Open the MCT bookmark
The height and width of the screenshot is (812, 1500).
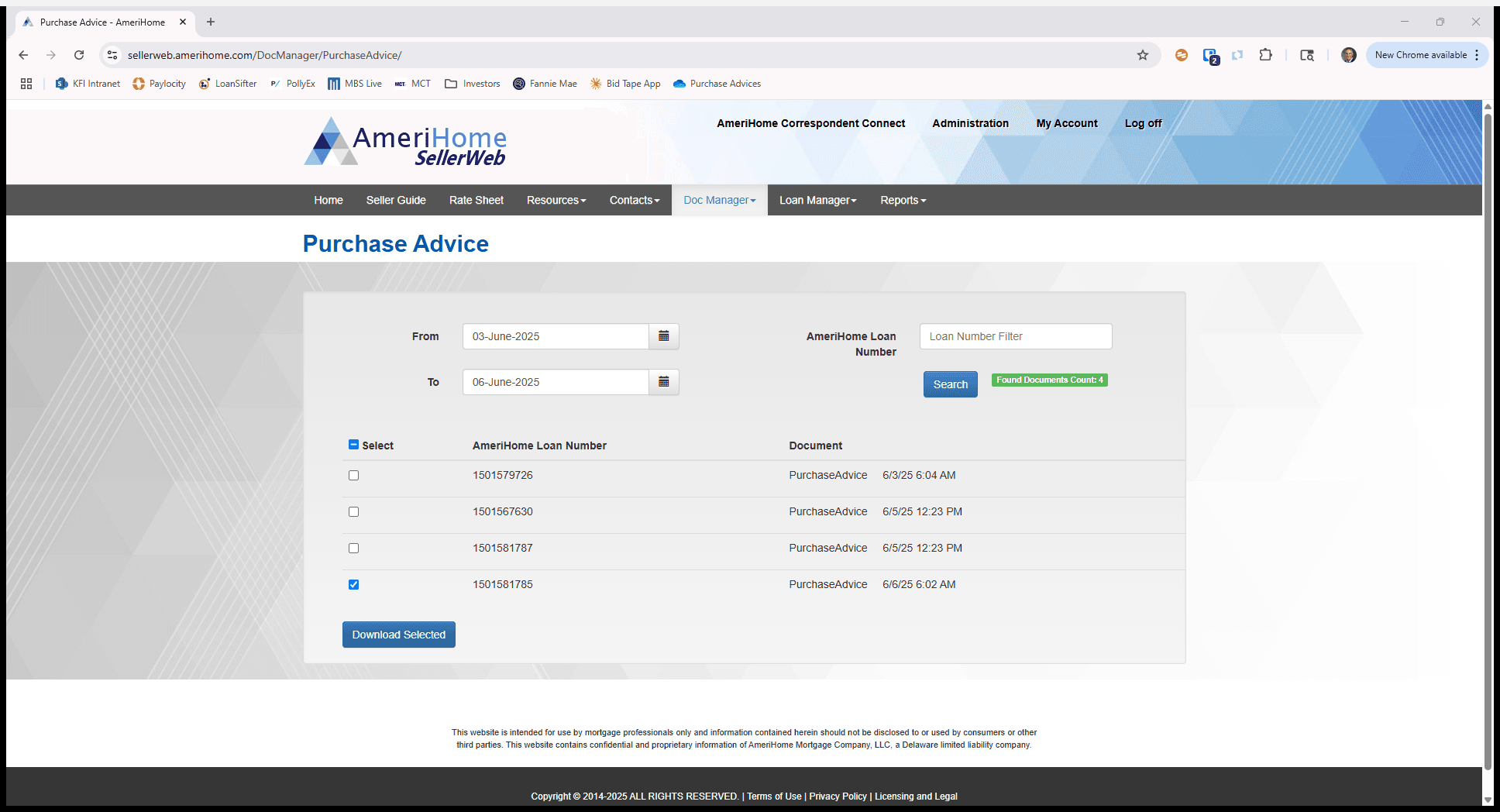412,84
